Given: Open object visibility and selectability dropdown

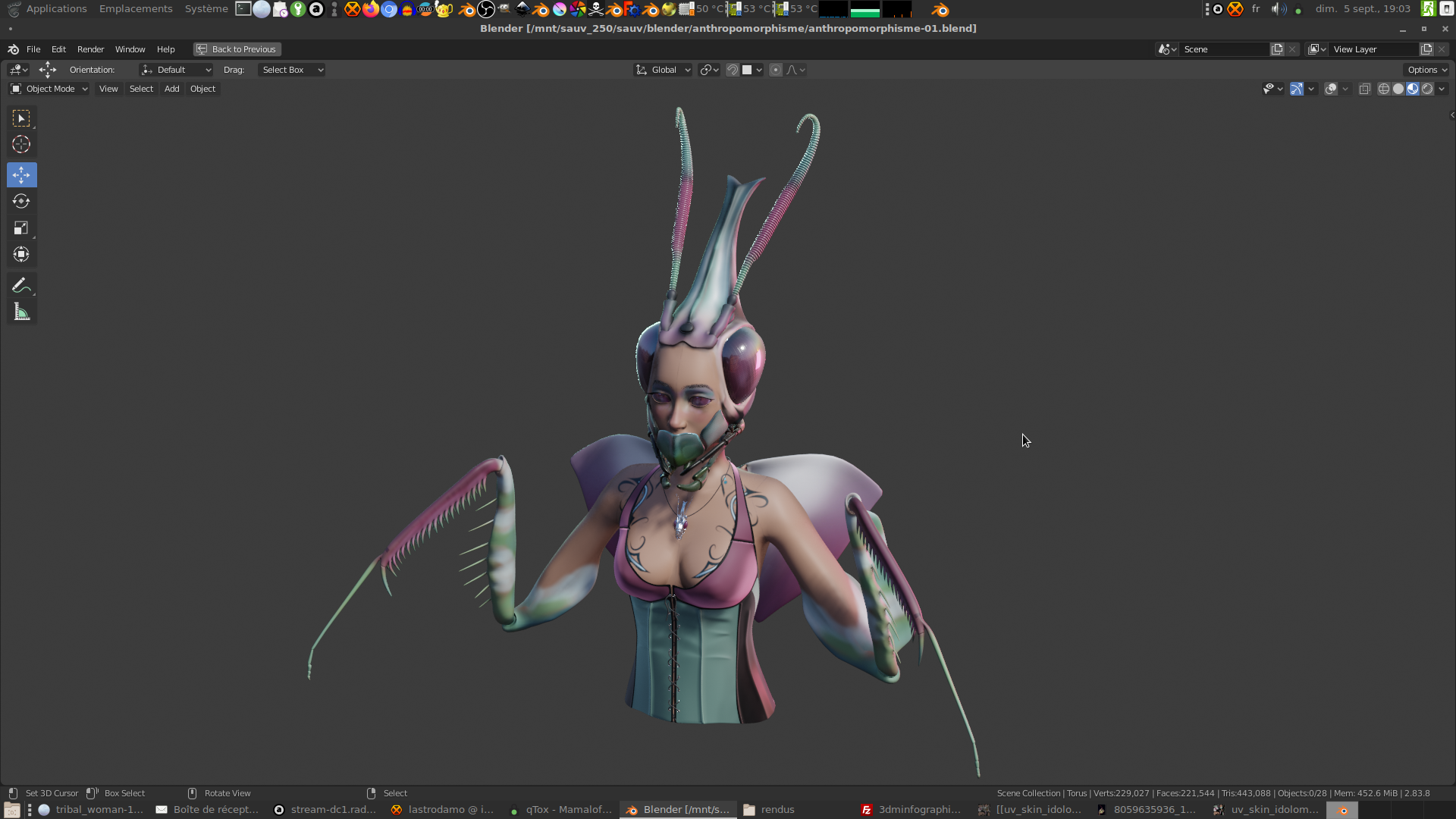Looking at the screenshot, I should pos(1272,89).
